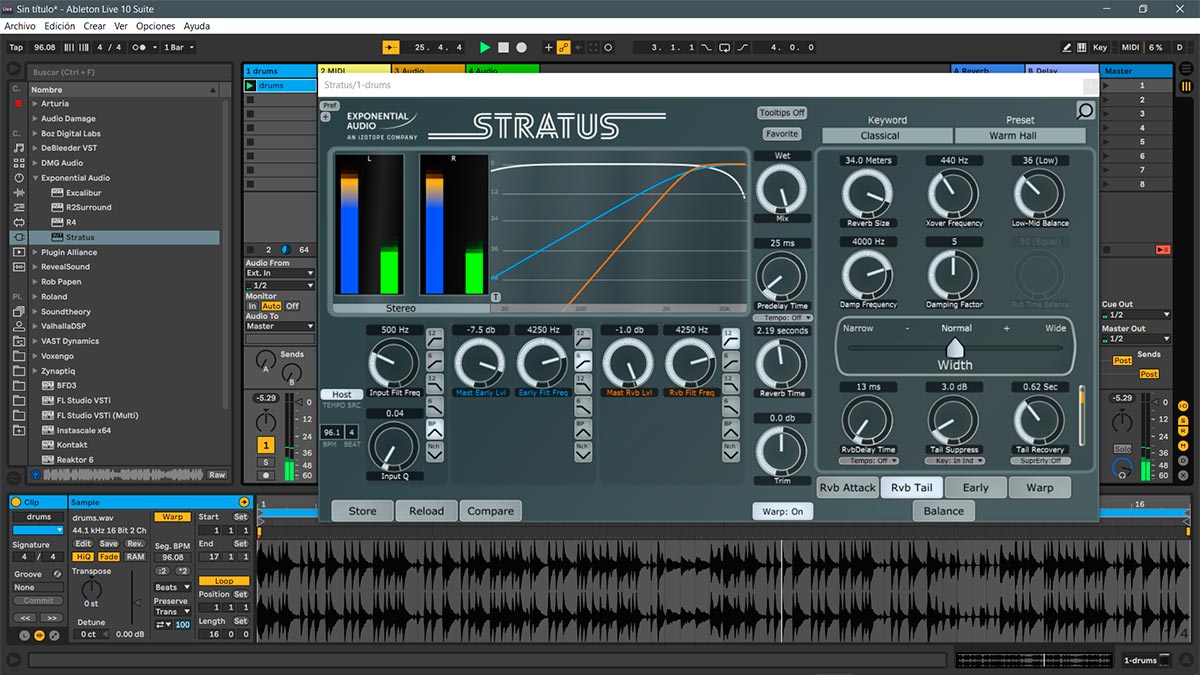Click the Width slider handle
1200x675 pixels.
click(x=955, y=347)
